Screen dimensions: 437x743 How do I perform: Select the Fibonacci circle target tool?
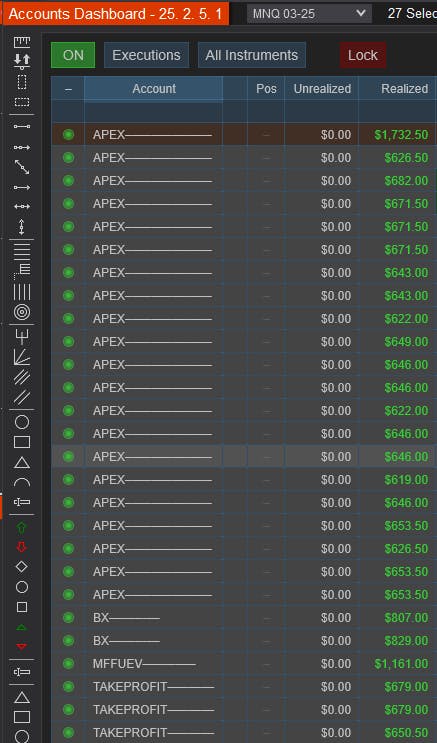22,312
